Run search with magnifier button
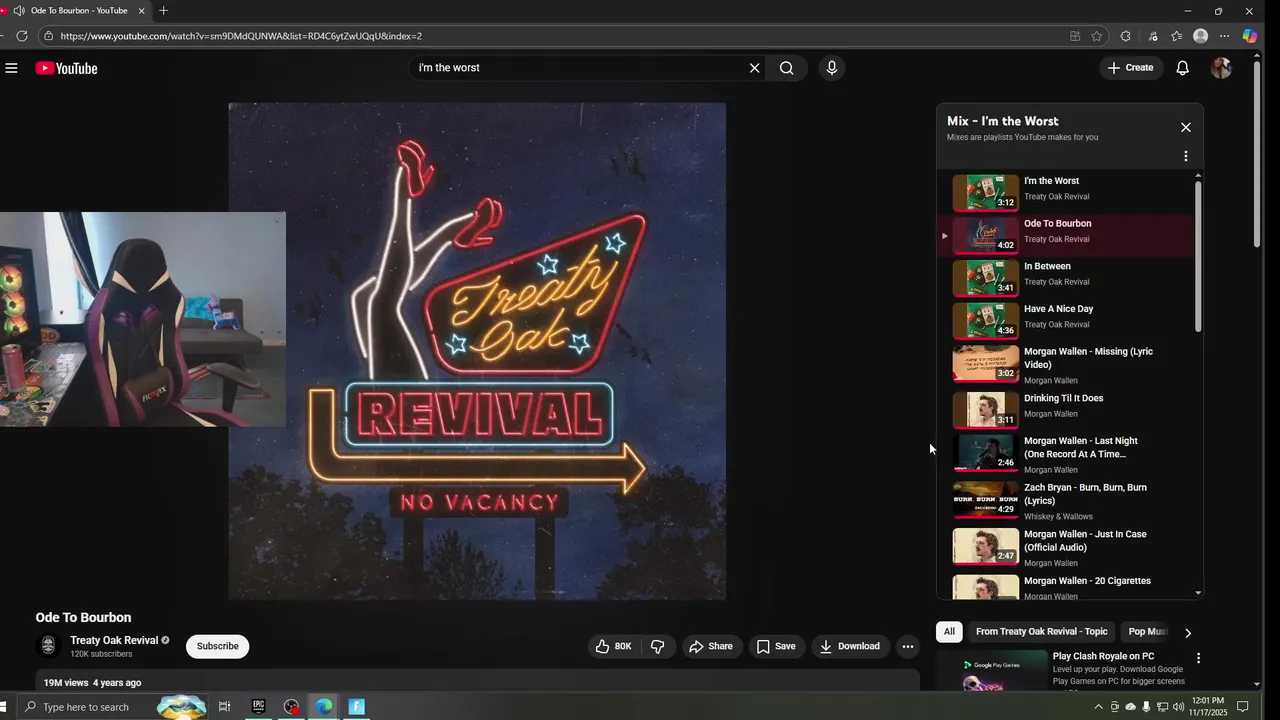1280x720 pixels. click(787, 68)
